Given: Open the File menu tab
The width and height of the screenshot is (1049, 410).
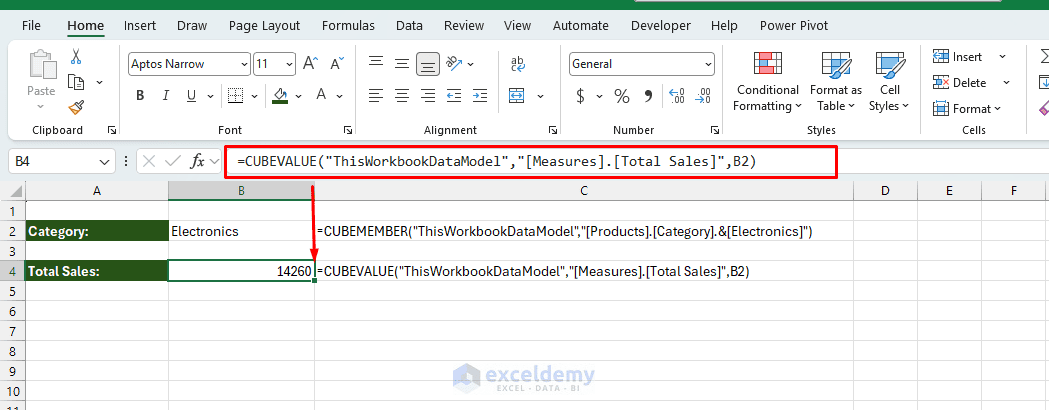Looking at the screenshot, I should coord(31,25).
